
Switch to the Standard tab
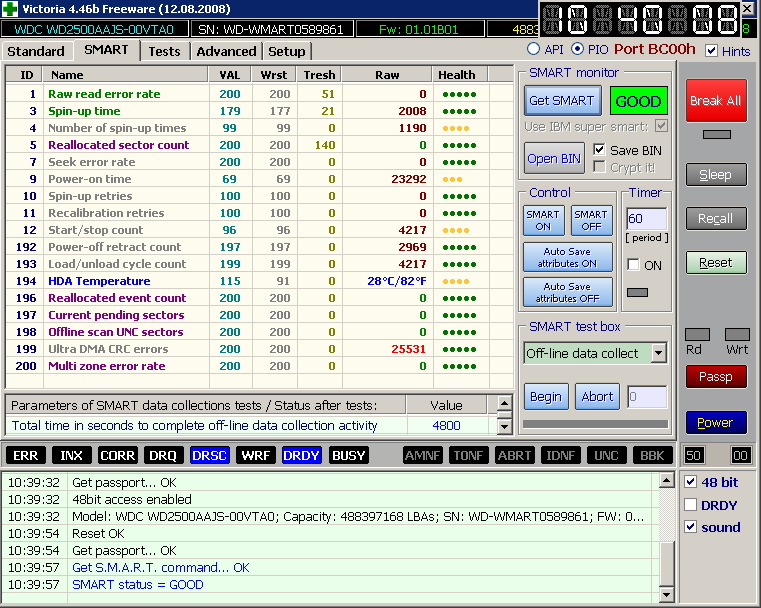click(36, 51)
